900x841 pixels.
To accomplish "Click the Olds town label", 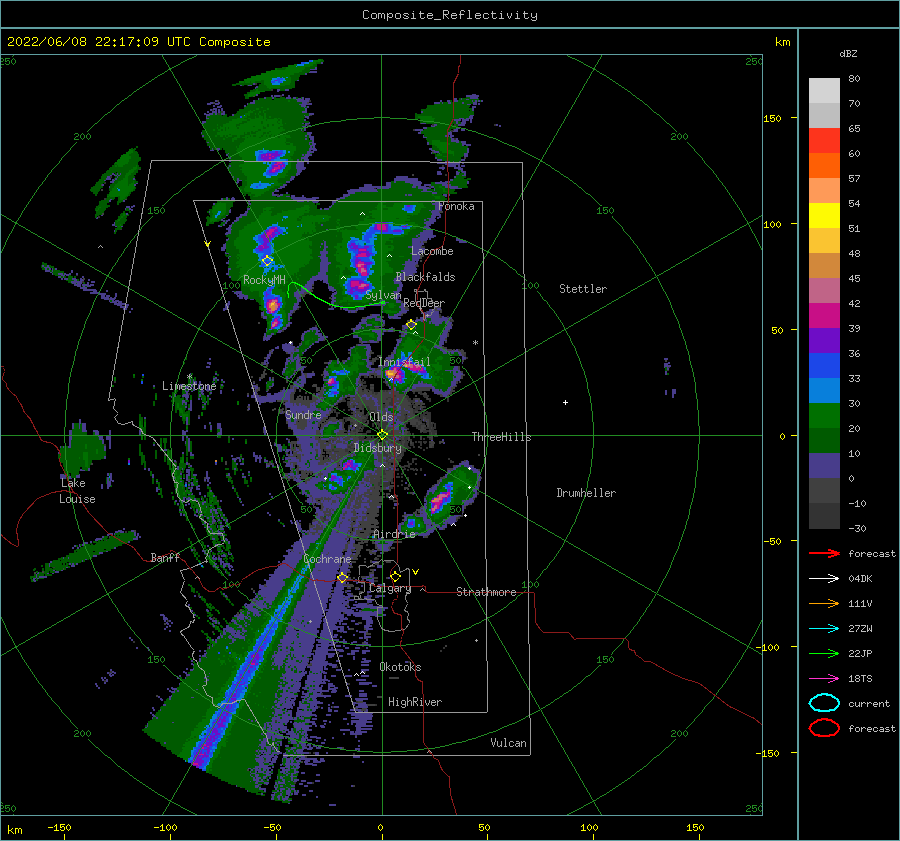I will 381,417.
